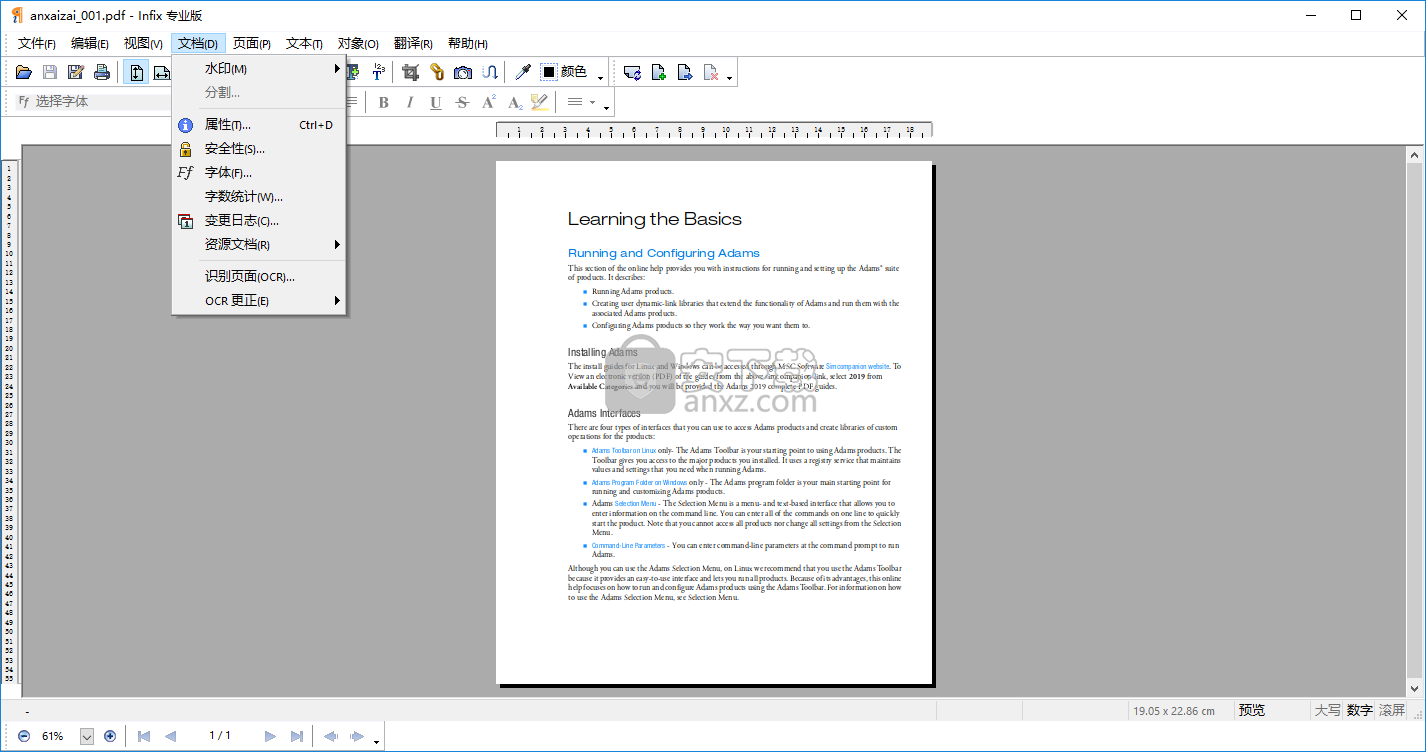1426x752 pixels.
Task: Click the camera Snapshot tool icon
Action: pyautogui.click(x=463, y=72)
